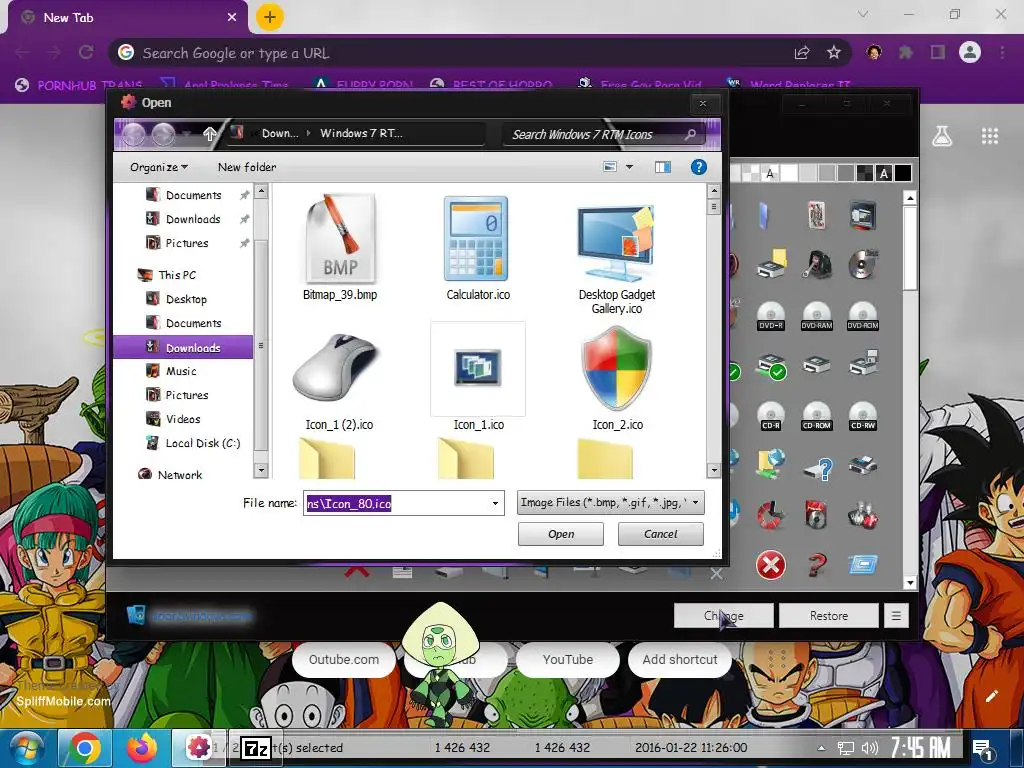Select the CD-R disc icon in the grid
Screen dimensions: 1024x768
[x=771, y=416]
